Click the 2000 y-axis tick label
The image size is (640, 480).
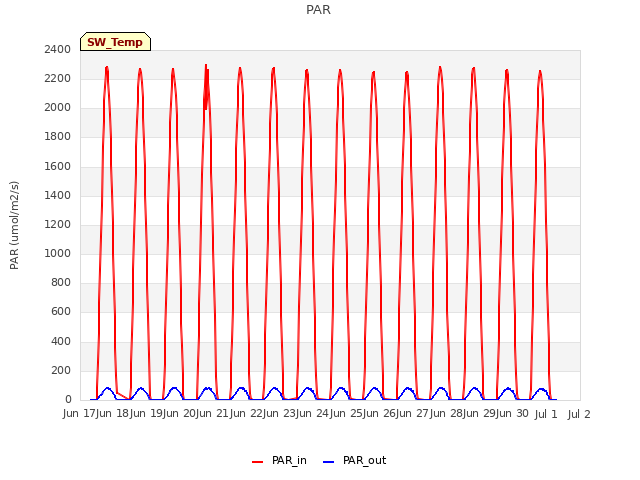click(x=58, y=107)
